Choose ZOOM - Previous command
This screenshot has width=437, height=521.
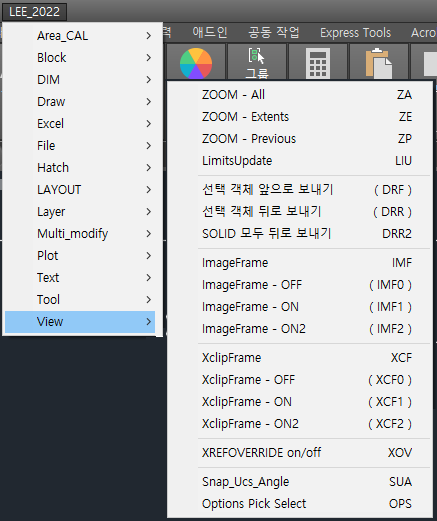tap(300, 139)
